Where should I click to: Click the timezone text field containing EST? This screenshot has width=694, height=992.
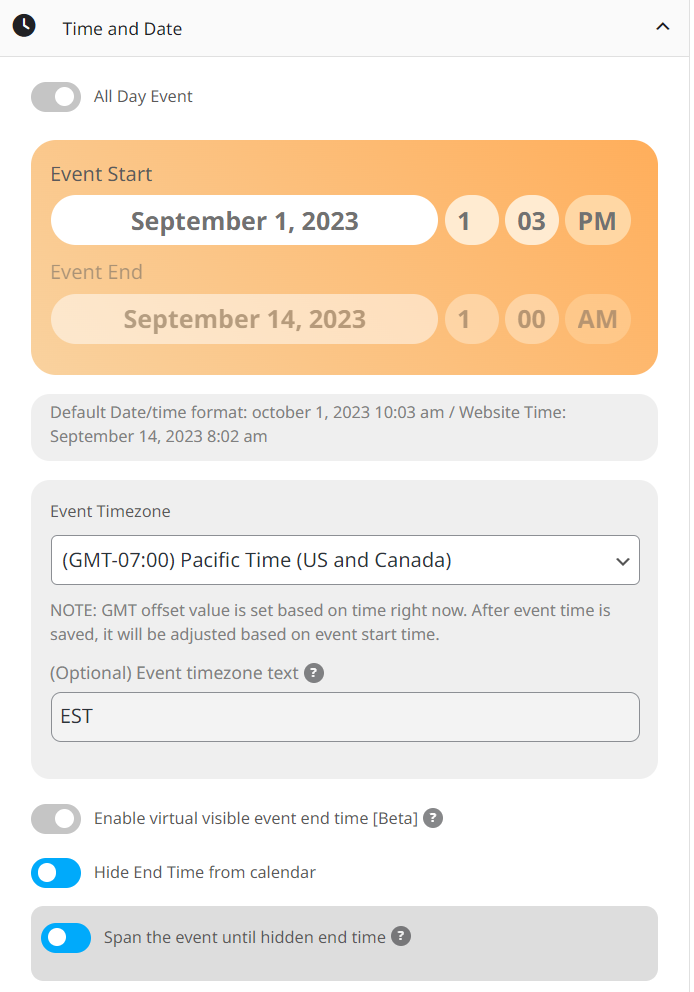345,717
